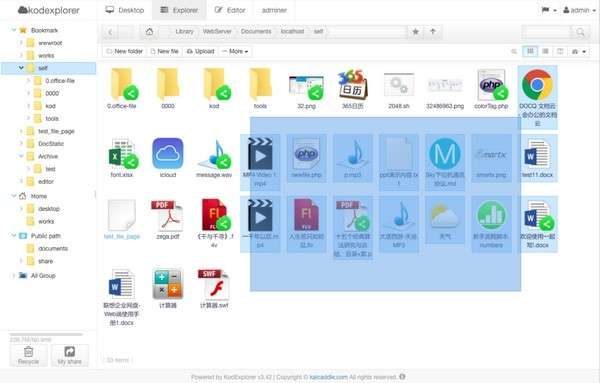Switch to icon grid view mode

[x=530, y=51]
